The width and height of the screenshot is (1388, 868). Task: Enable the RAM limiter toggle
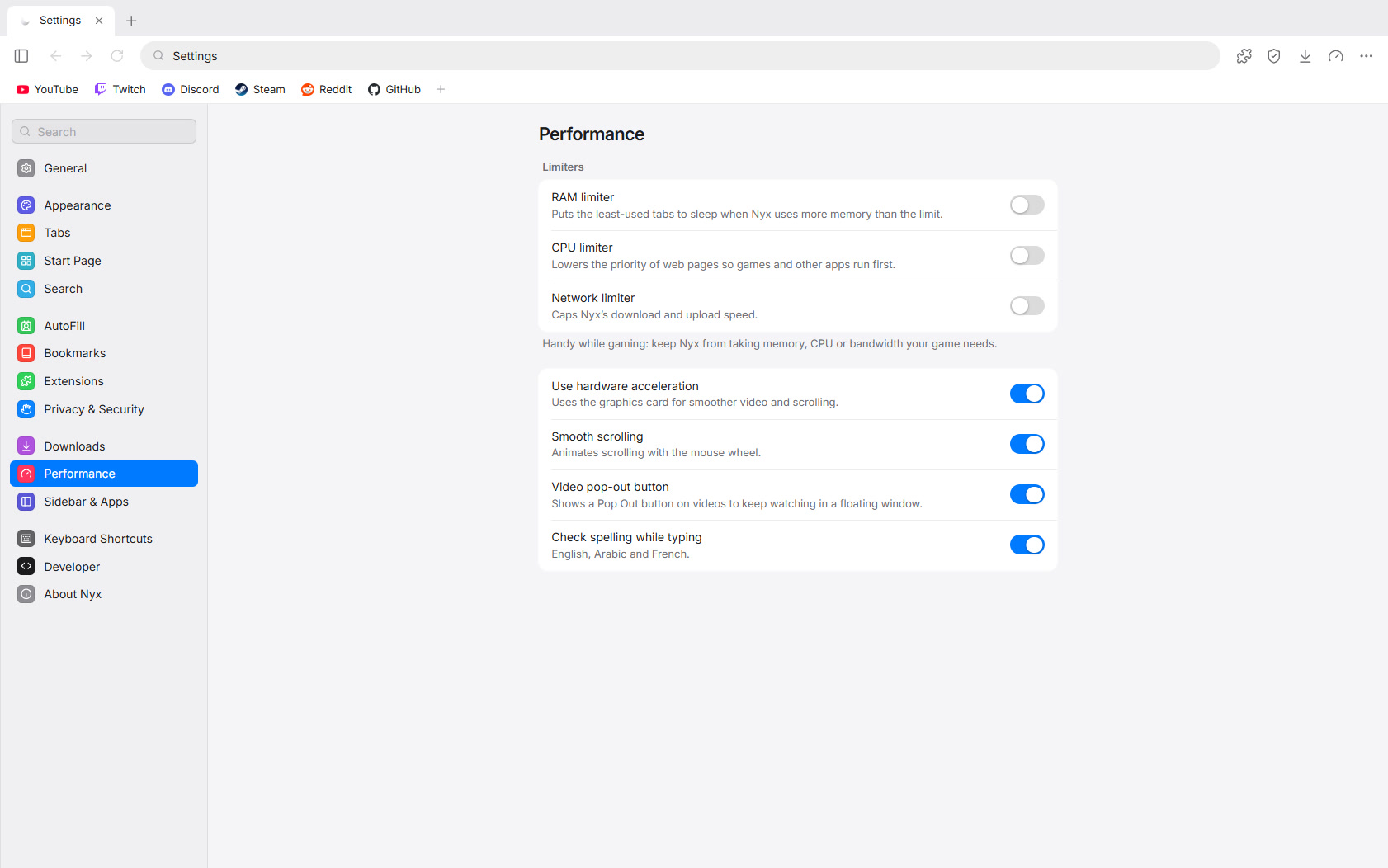1027,205
